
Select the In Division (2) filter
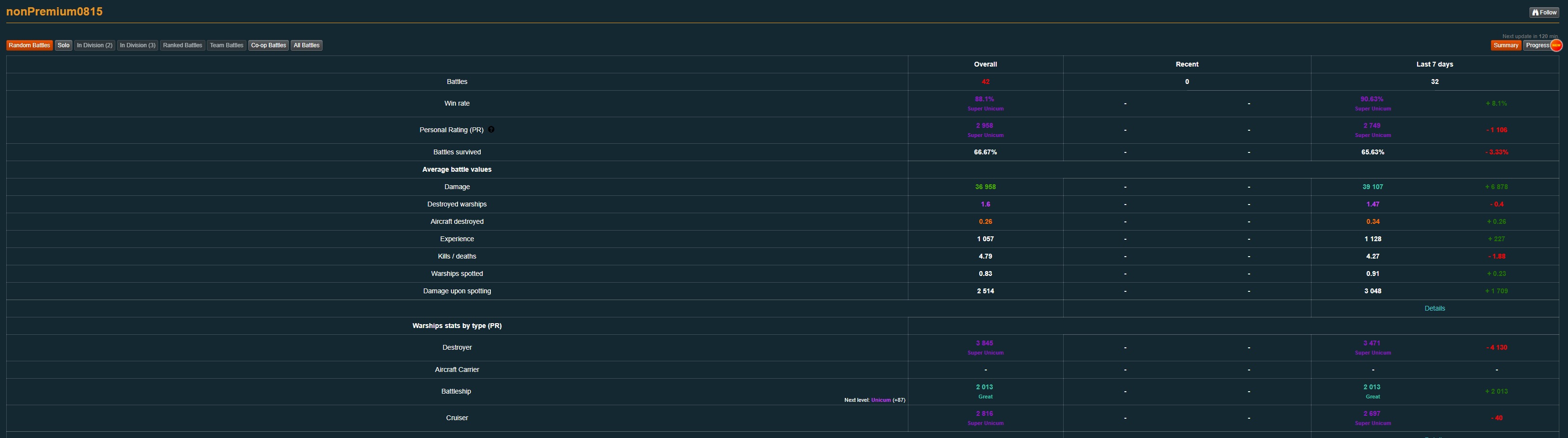click(95, 45)
